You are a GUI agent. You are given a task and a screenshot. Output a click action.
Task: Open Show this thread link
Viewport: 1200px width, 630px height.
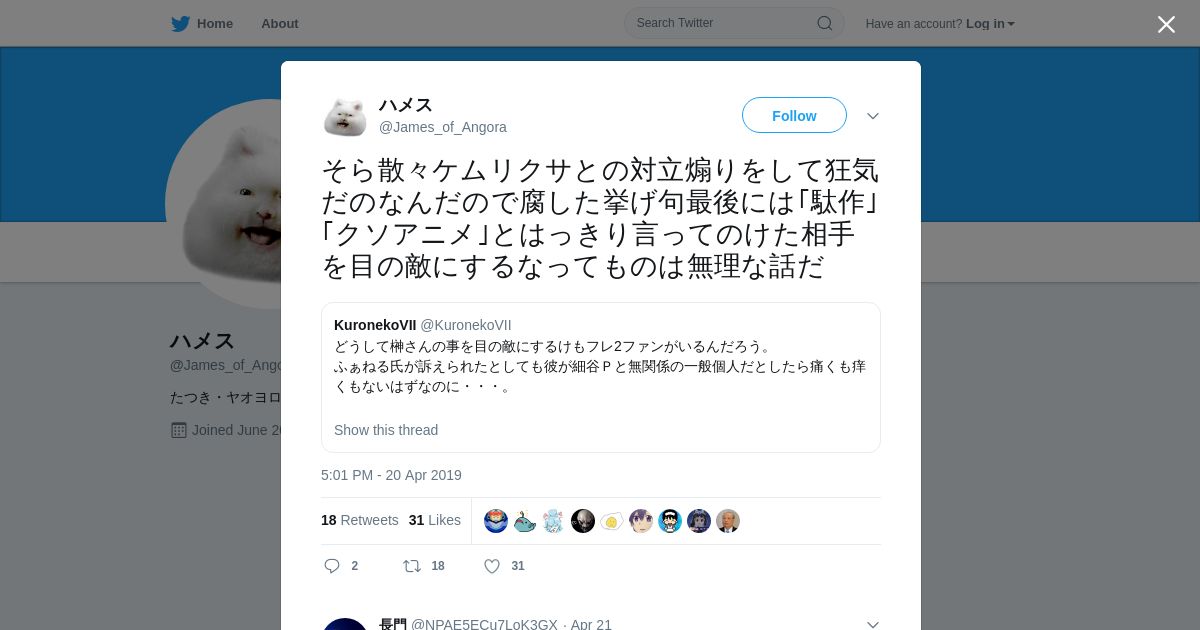coord(386,430)
